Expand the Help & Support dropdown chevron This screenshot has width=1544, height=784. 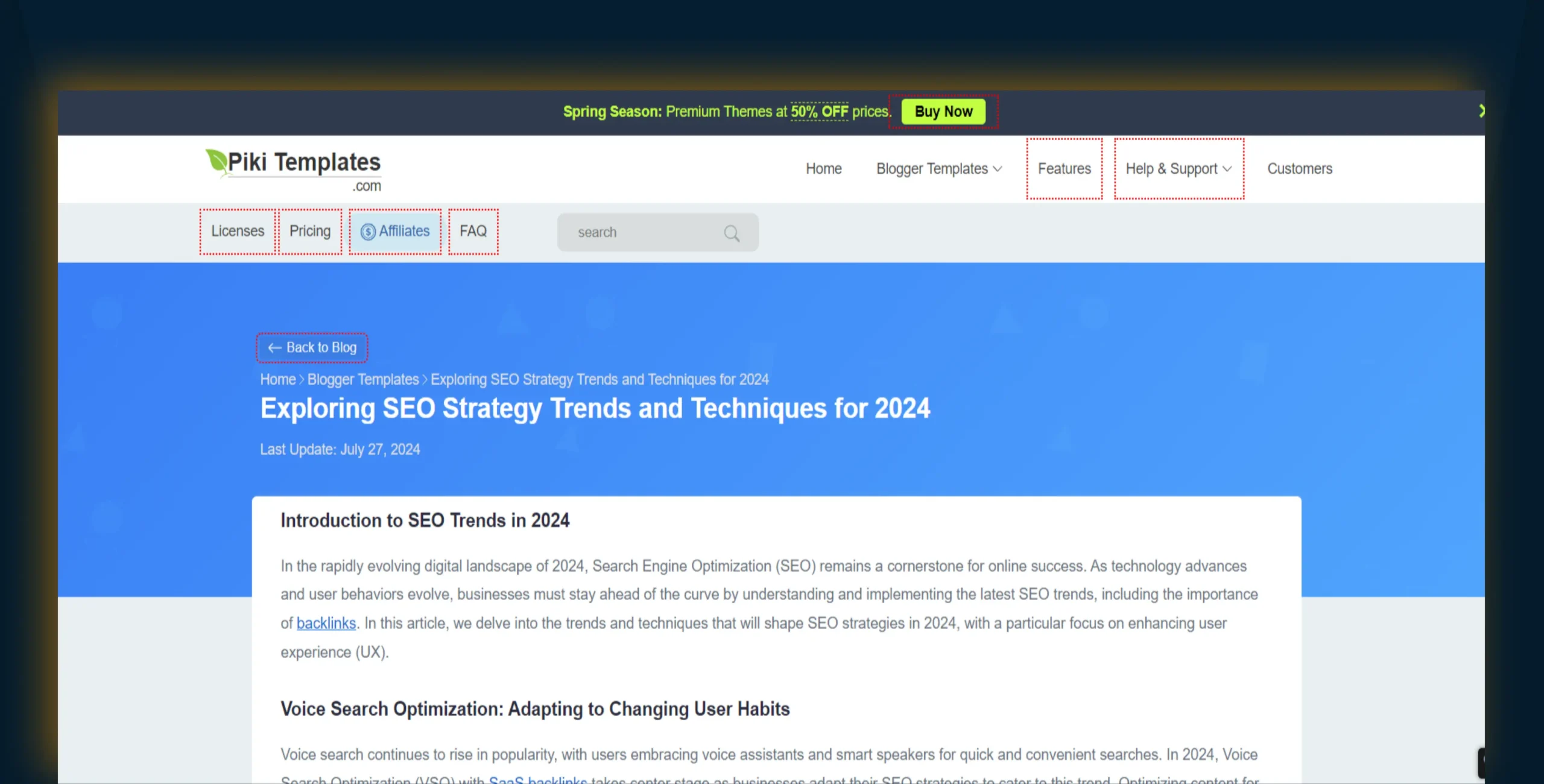[1227, 169]
